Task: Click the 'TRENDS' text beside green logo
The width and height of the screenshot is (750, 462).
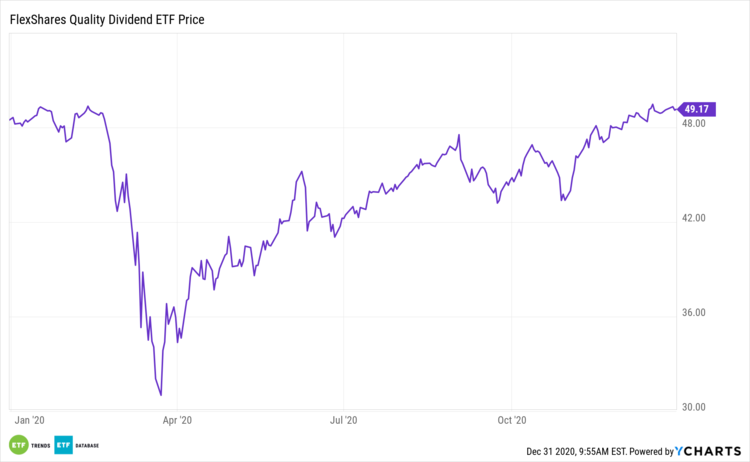Action: pos(41,444)
